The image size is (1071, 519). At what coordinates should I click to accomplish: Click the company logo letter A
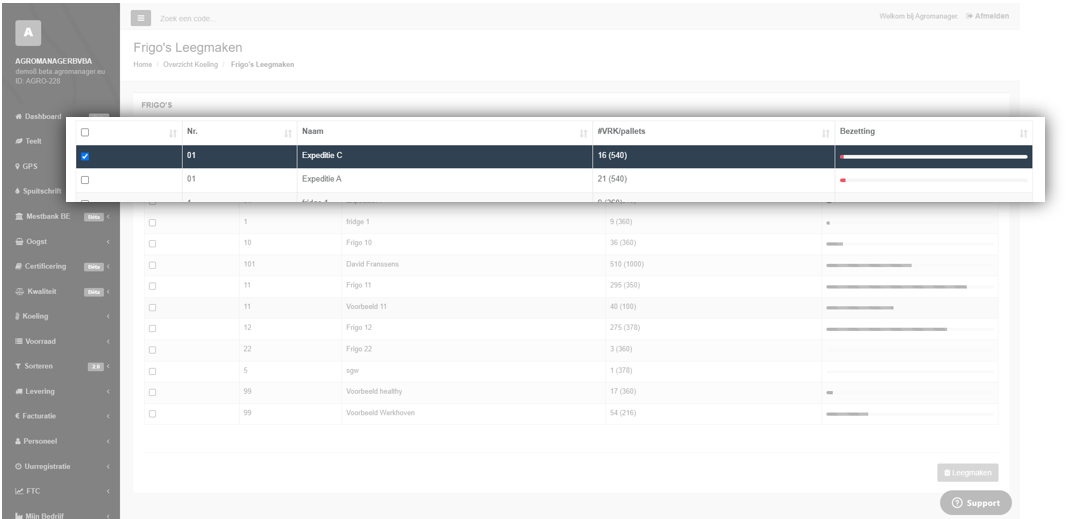28,33
